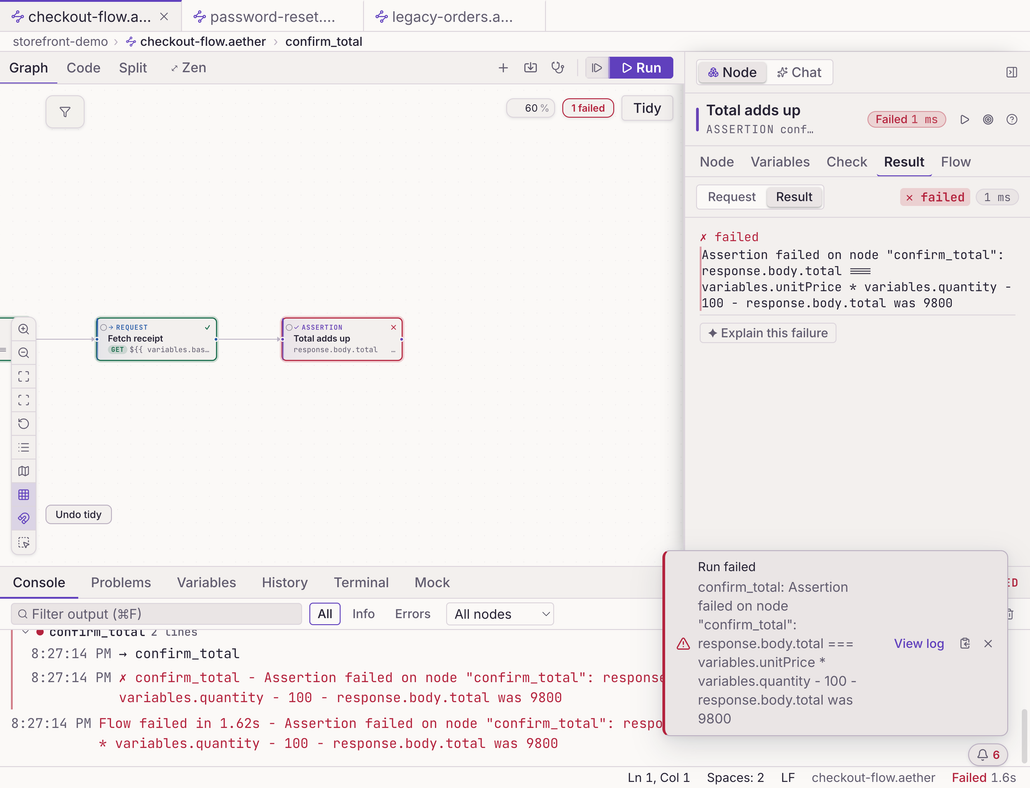Close the checkout-flow.aether editor tab
The image size is (1030, 788).
coord(164,16)
